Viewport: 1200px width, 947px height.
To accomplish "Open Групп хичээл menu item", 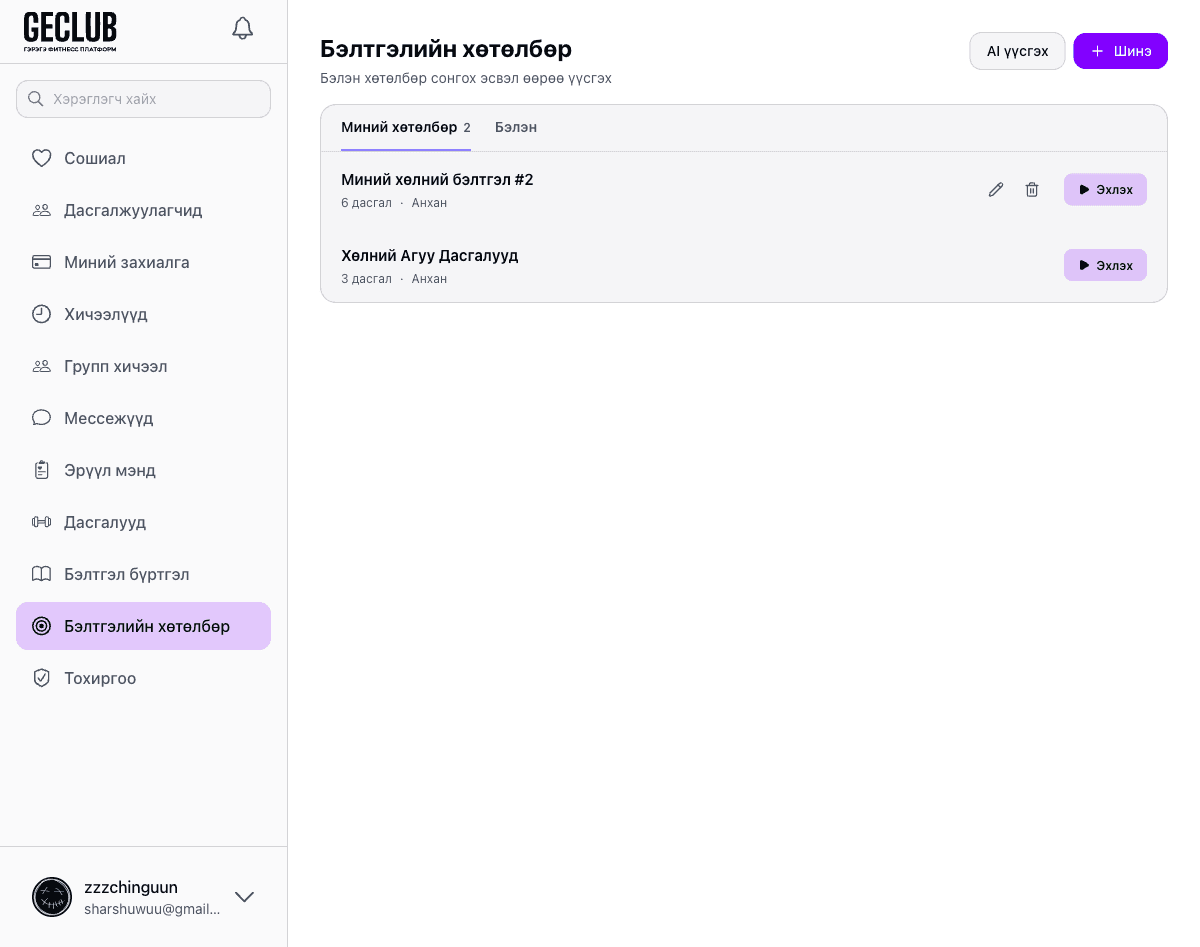I will coord(115,366).
